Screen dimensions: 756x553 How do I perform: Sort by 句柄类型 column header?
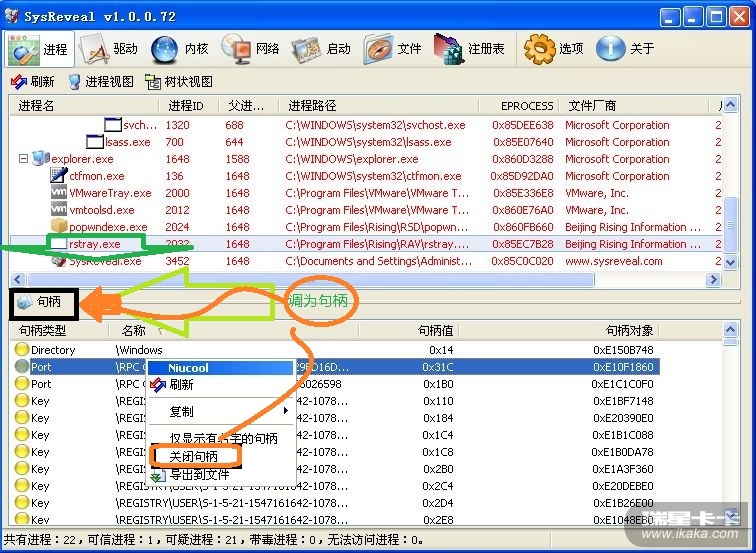tap(59, 331)
